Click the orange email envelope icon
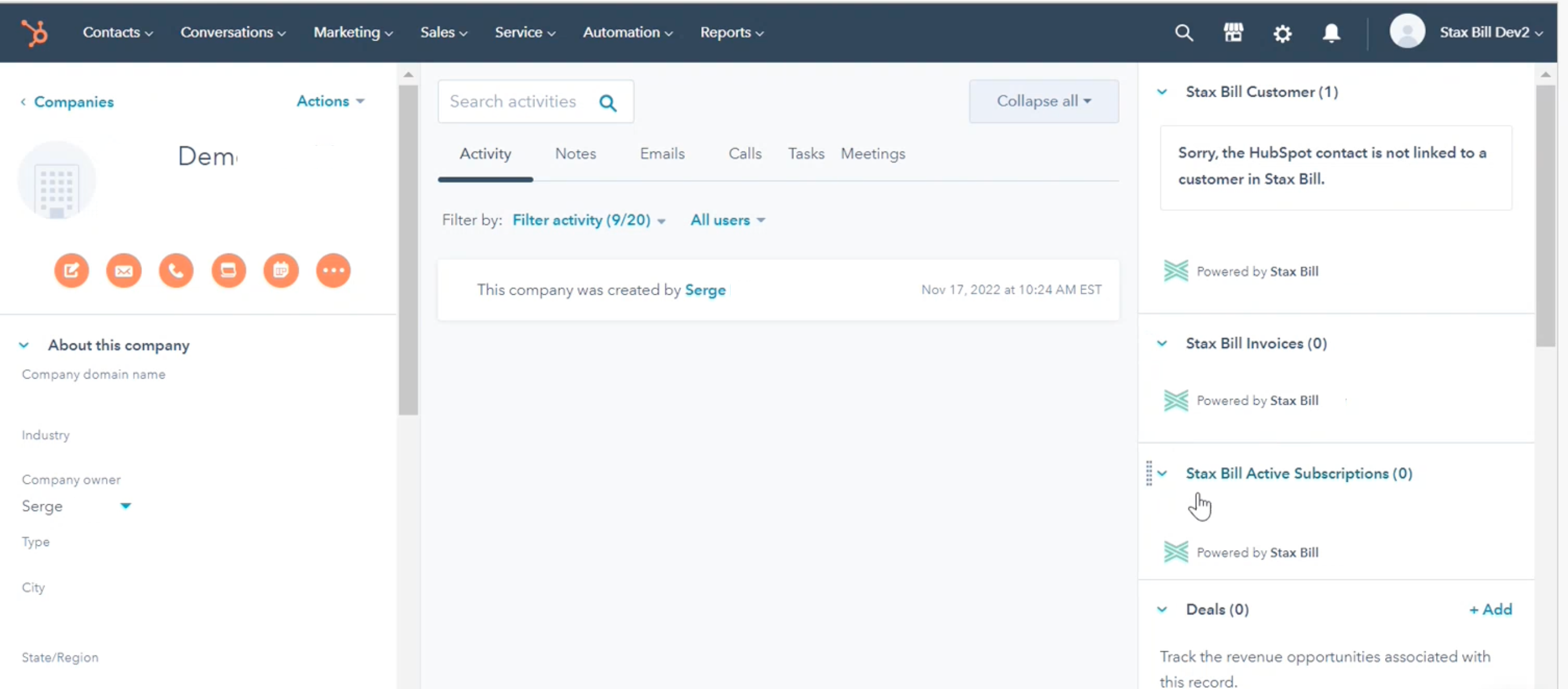This screenshot has height=689, width=1568. tap(123, 270)
